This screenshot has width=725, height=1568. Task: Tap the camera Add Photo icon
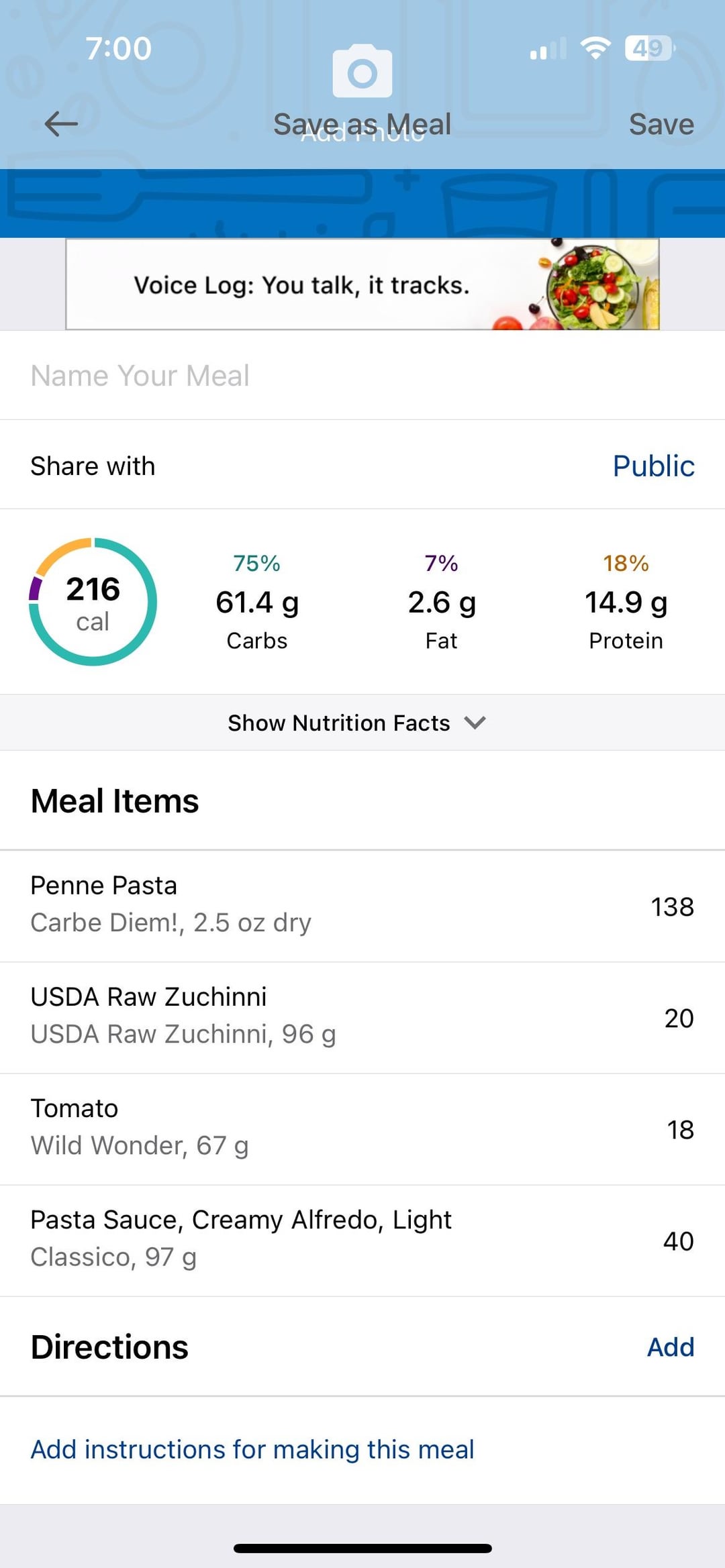point(362,72)
